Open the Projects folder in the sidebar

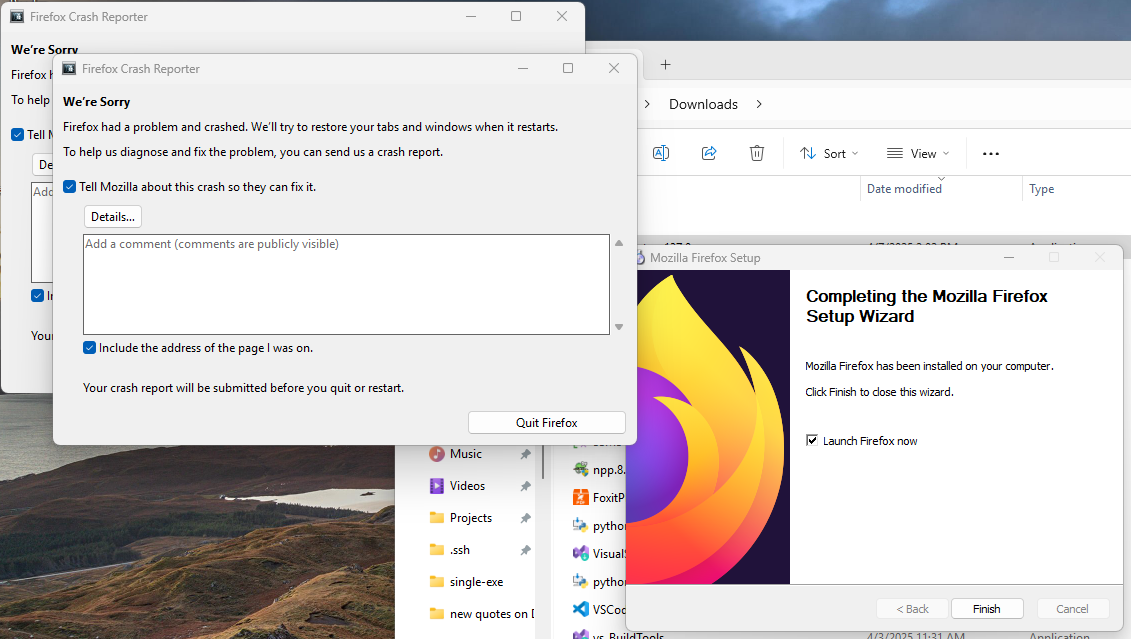470,518
